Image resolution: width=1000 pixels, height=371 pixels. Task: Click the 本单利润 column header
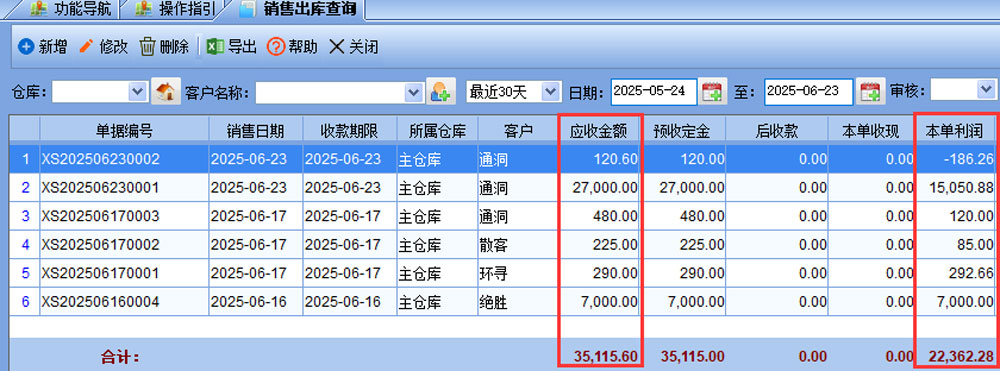[x=955, y=131]
